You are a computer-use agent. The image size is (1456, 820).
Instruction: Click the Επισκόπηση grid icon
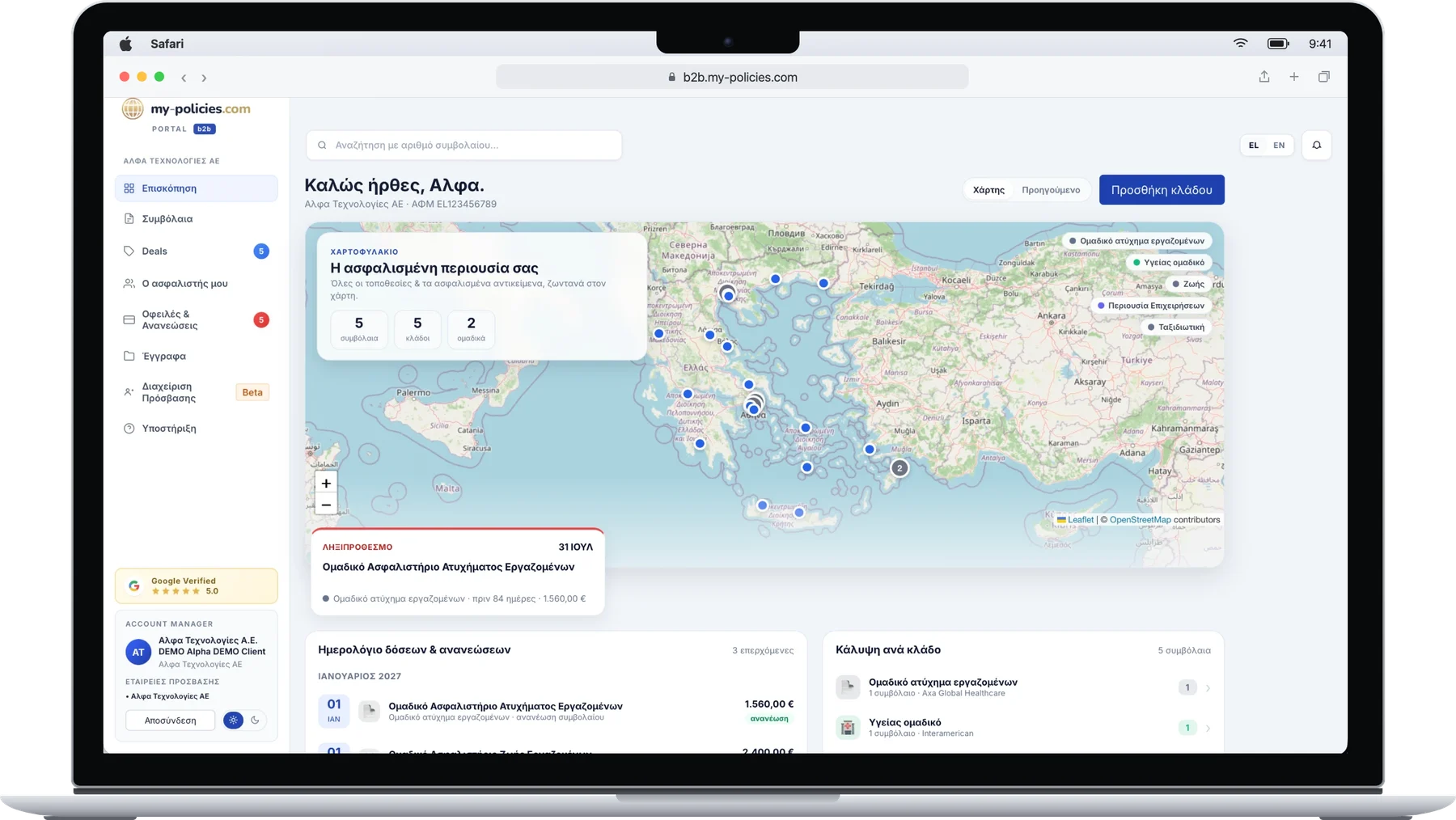[129, 188]
